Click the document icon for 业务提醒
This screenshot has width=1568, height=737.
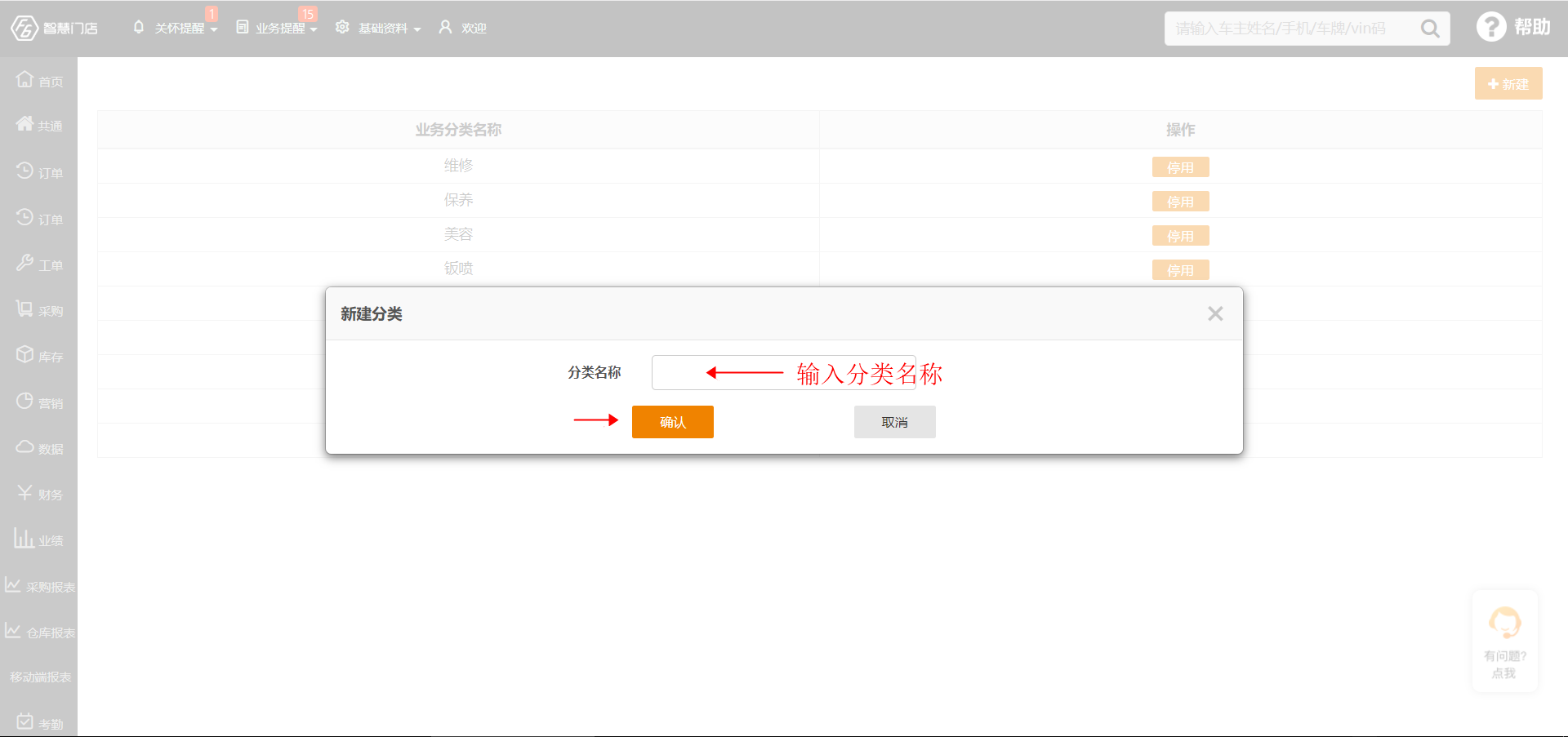tap(243, 27)
